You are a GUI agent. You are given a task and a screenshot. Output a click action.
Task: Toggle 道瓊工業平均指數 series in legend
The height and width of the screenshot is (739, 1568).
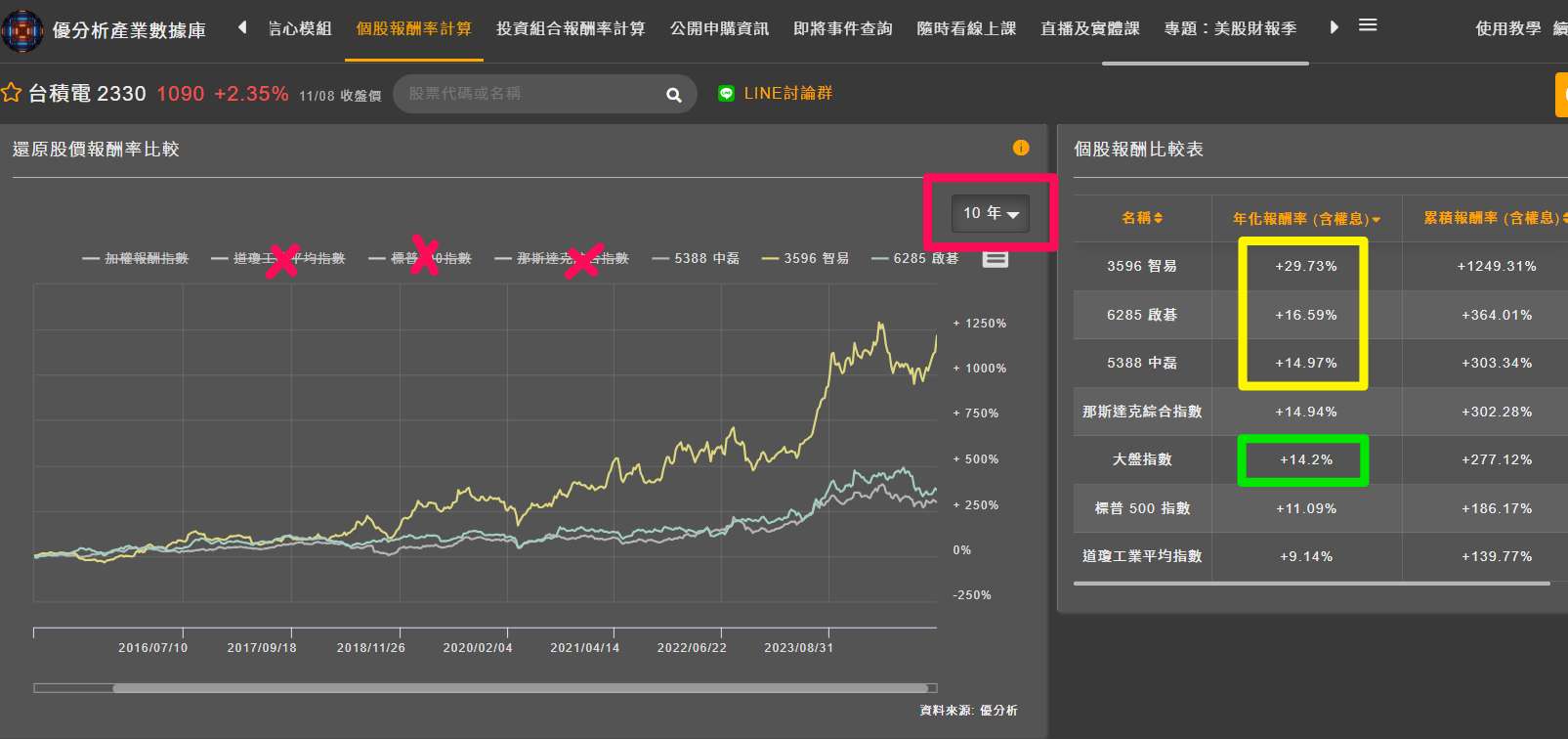click(278, 258)
